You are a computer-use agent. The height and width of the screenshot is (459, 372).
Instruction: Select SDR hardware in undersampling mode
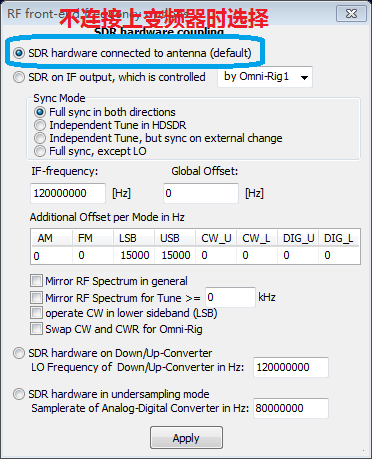click(x=19, y=394)
